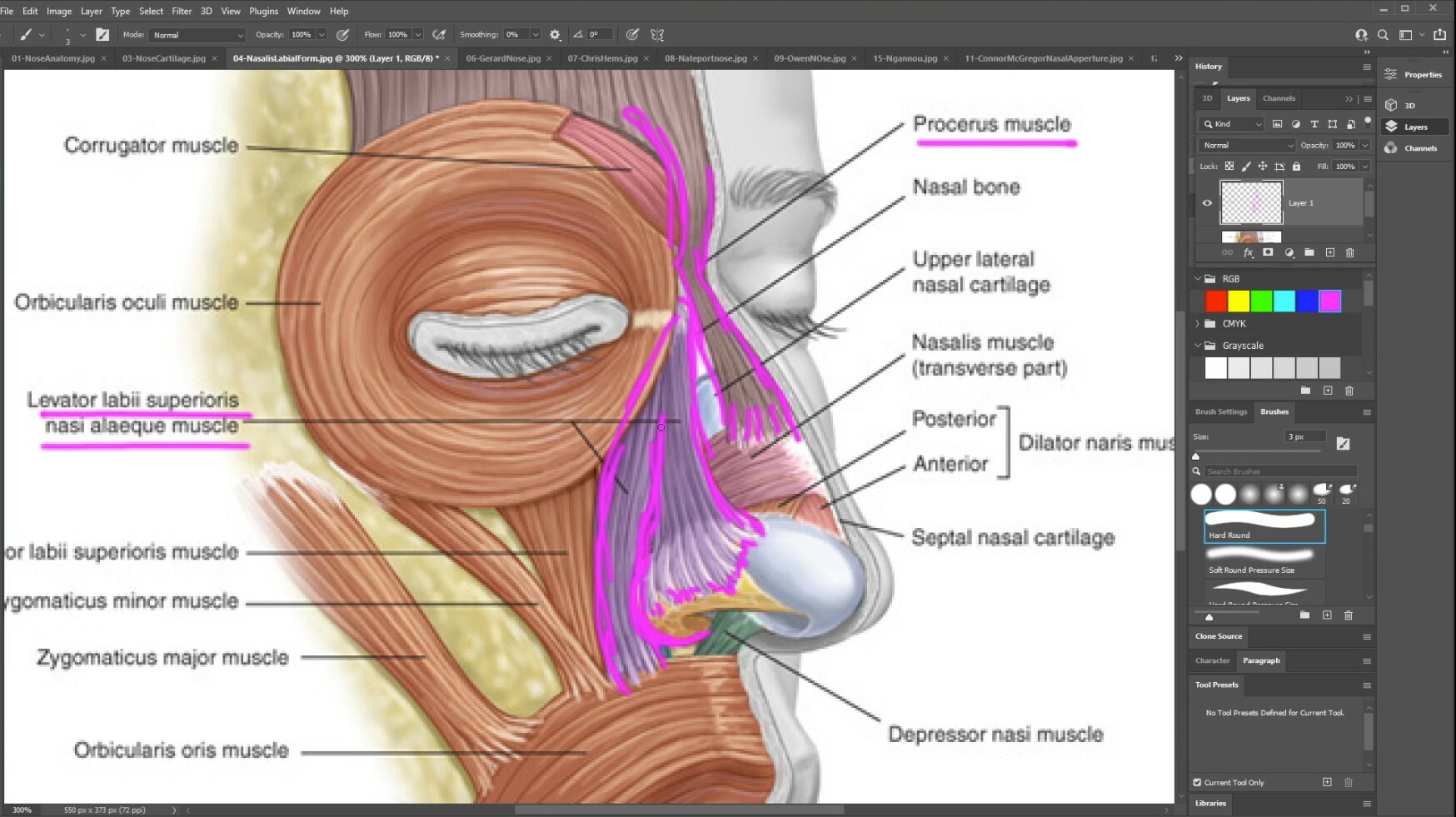Open the Search icon in top right
This screenshot has height=817, width=1456.
[x=1383, y=35]
